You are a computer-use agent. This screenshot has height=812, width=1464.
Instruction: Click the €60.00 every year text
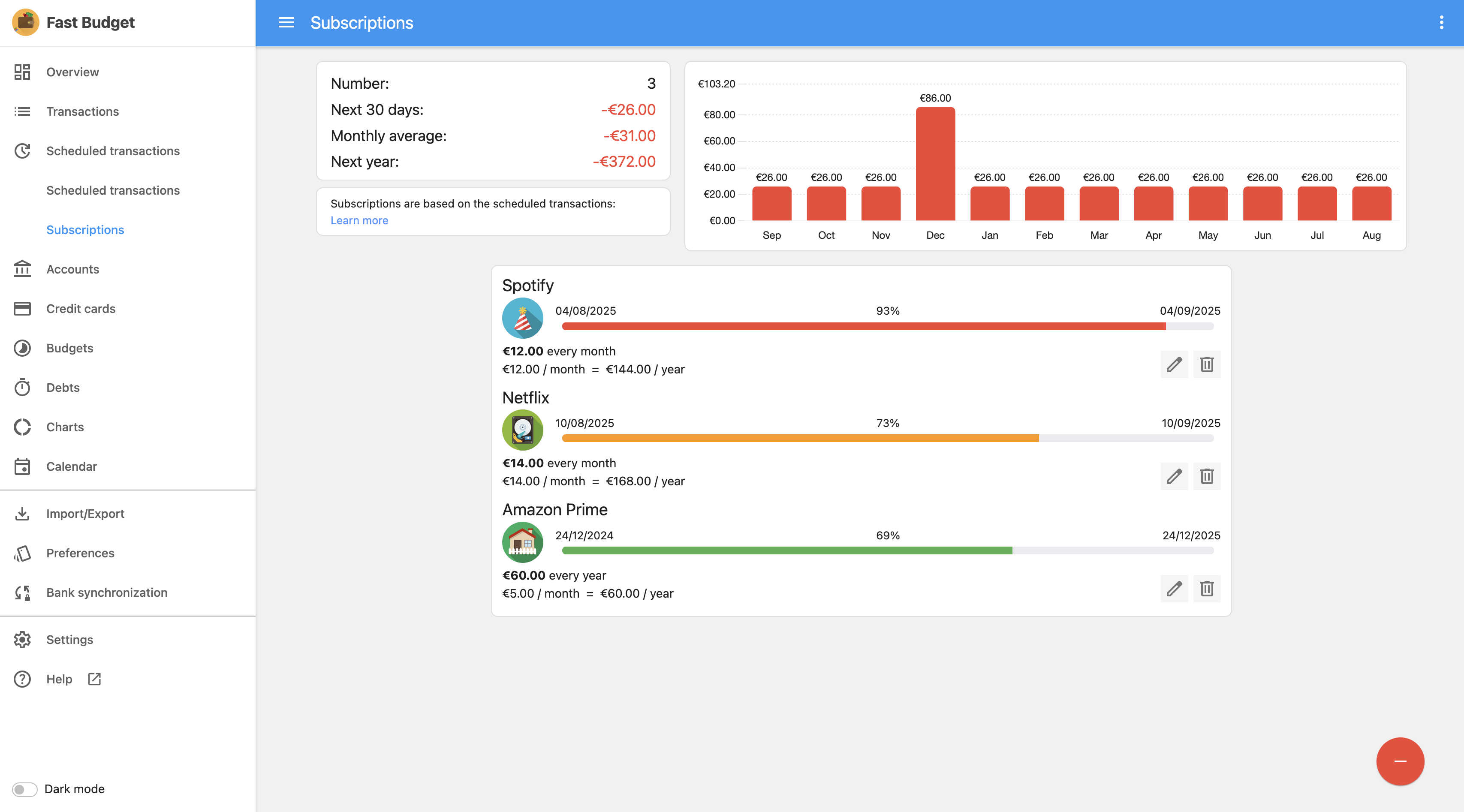coord(554,576)
